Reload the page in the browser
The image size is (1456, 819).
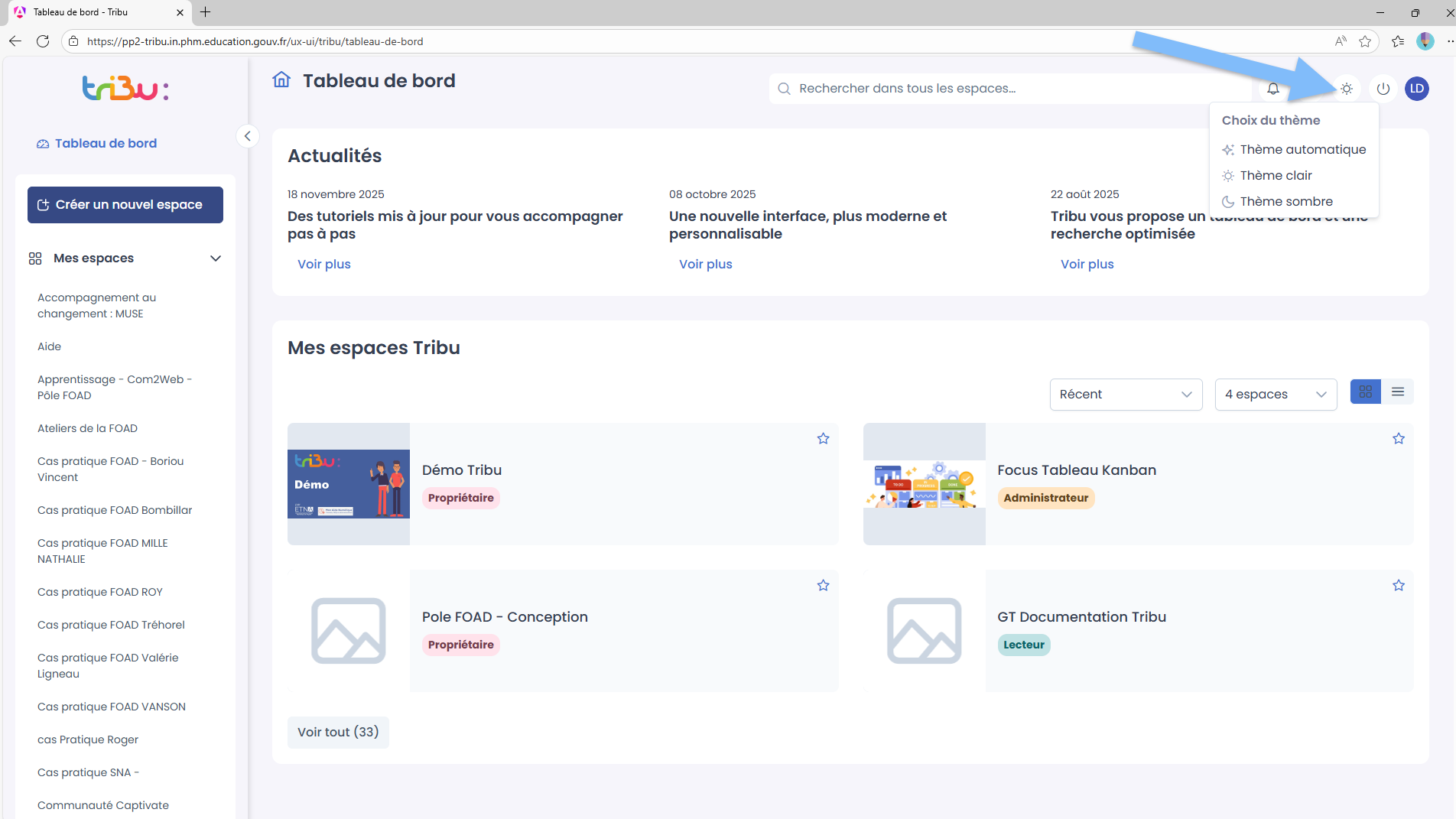point(43,41)
